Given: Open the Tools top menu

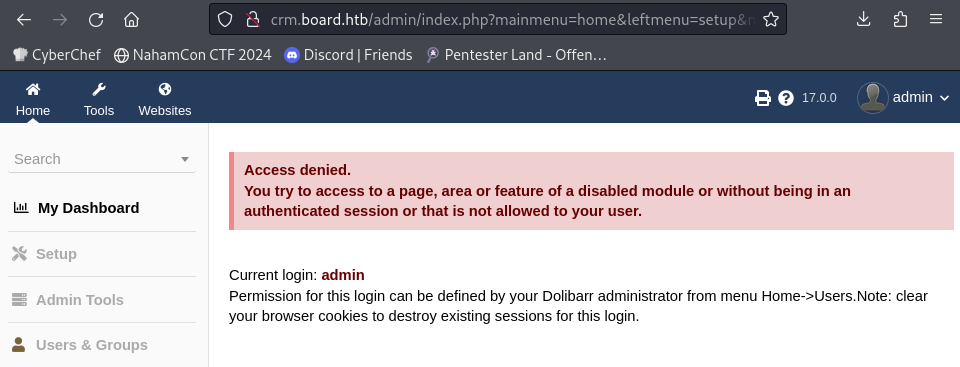Looking at the screenshot, I should (x=99, y=100).
